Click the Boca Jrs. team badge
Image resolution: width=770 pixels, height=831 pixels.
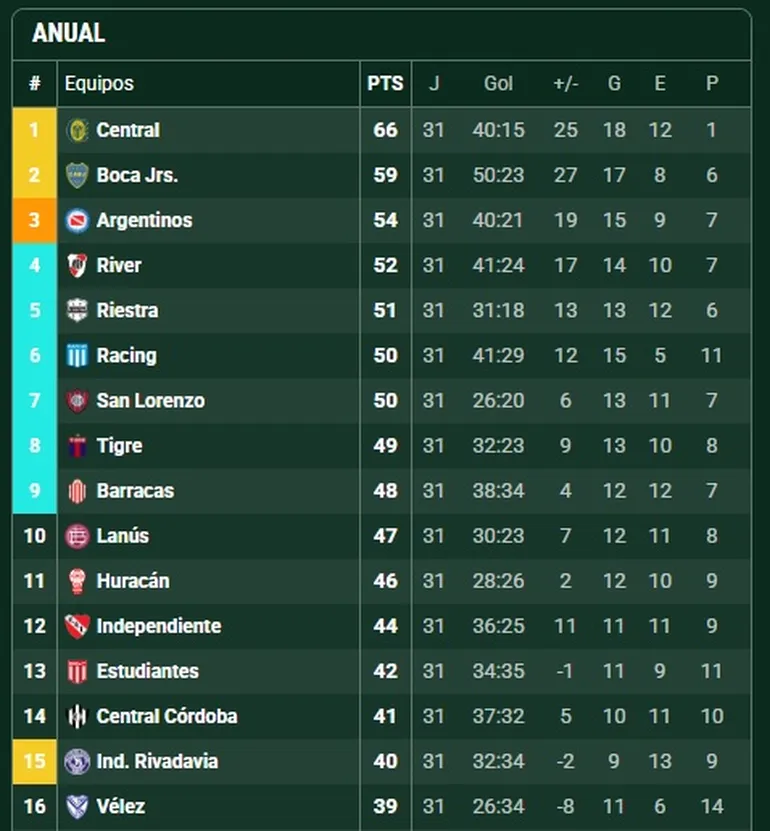[x=77, y=175]
